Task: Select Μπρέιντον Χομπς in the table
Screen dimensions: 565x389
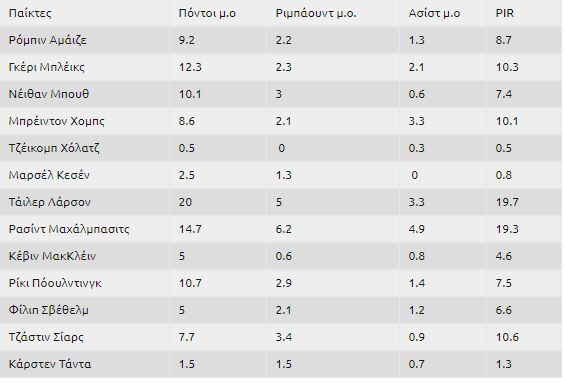Action: [x=57, y=121]
